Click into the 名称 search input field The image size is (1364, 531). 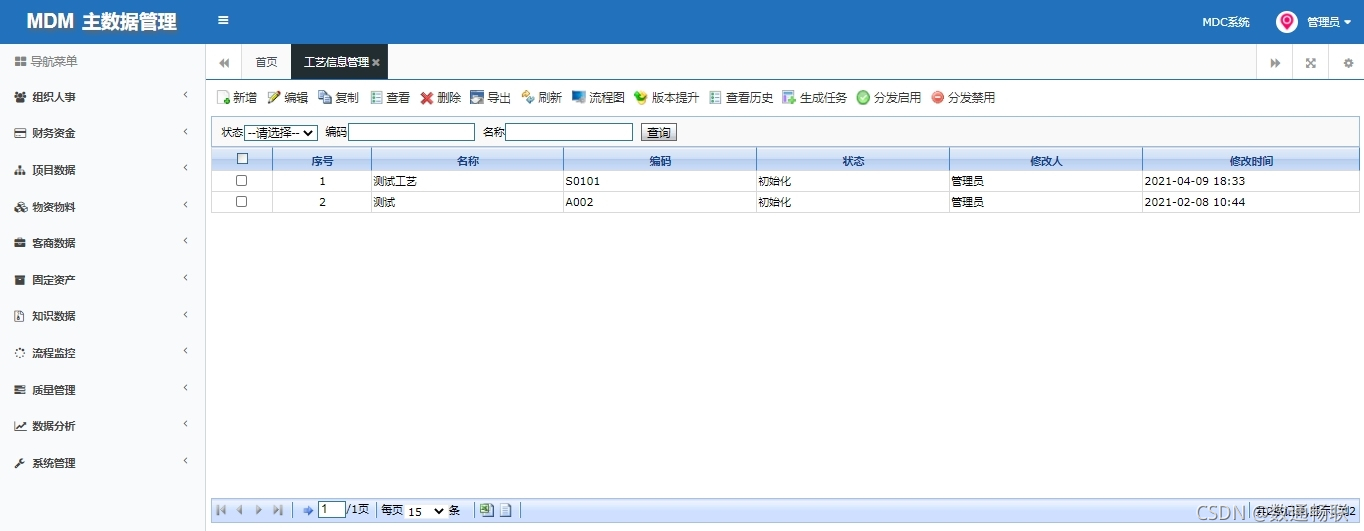pyautogui.click(x=569, y=132)
